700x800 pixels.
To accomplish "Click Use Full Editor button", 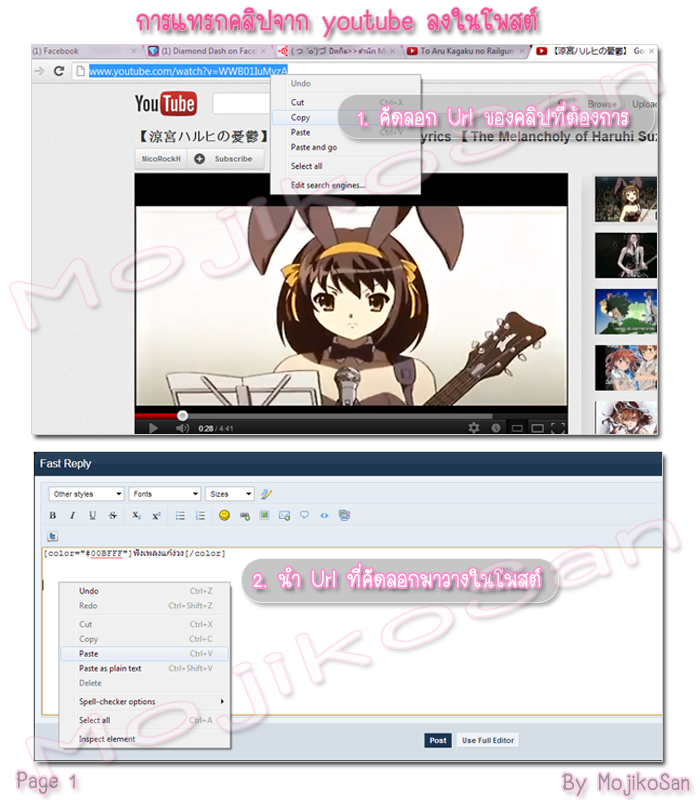I will click(488, 740).
